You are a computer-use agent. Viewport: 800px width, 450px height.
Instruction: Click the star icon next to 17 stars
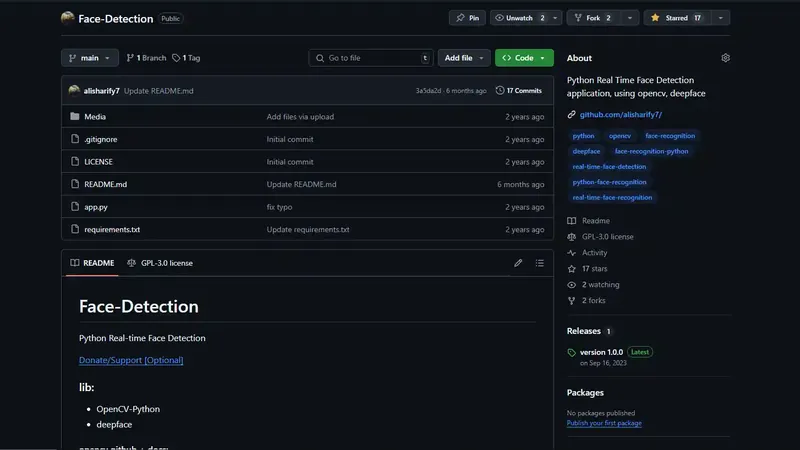pyautogui.click(x=571, y=268)
